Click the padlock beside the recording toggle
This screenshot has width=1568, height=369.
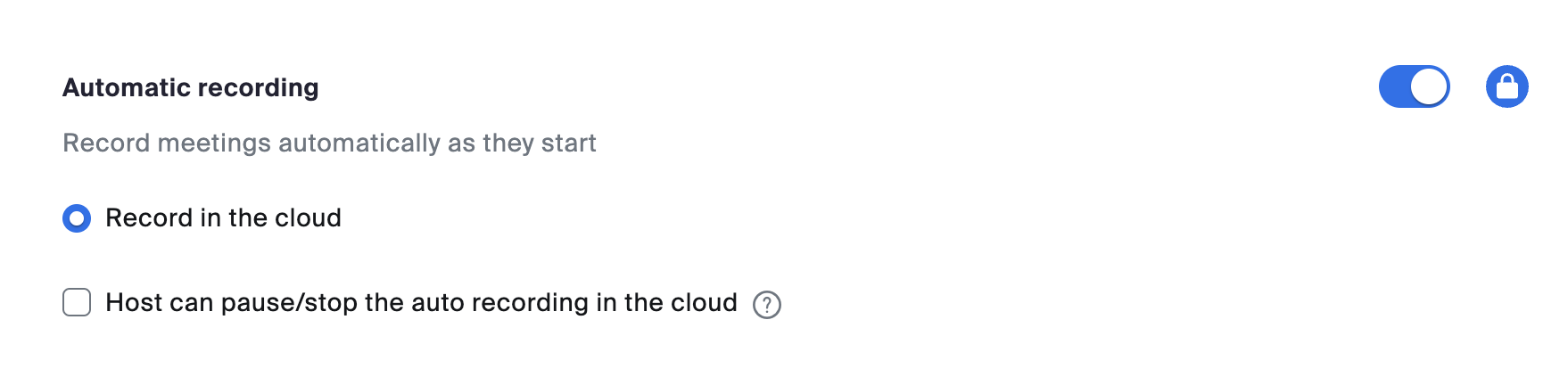1506,86
